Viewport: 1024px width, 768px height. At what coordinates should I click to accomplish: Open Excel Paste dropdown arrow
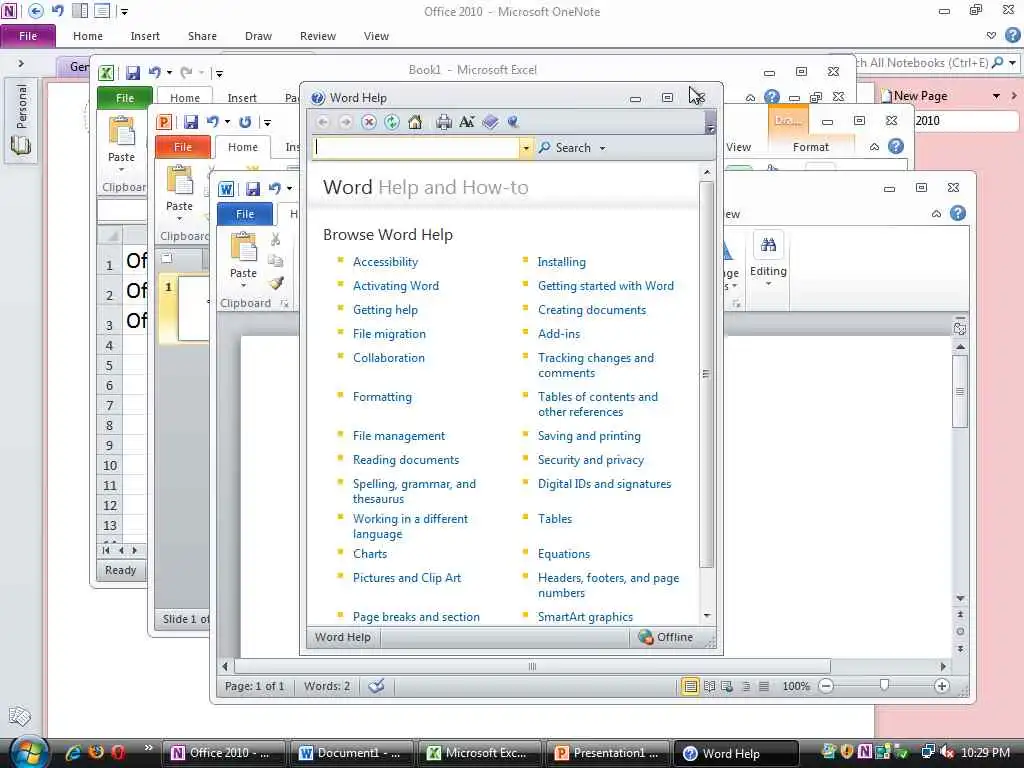[x=121, y=170]
